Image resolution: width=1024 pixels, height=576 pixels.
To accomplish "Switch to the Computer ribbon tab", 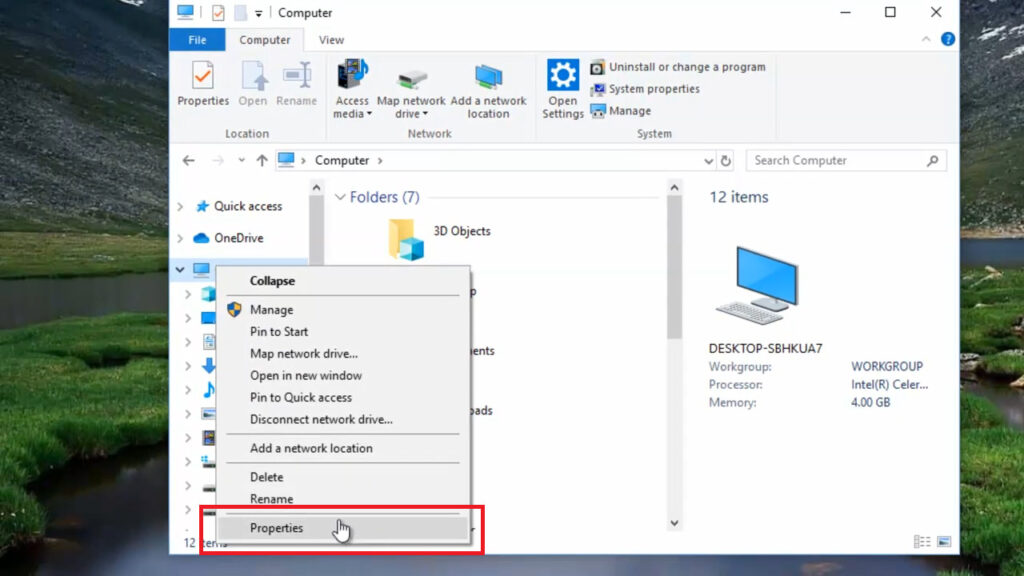I will pyautogui.click(x=264, y=40).
